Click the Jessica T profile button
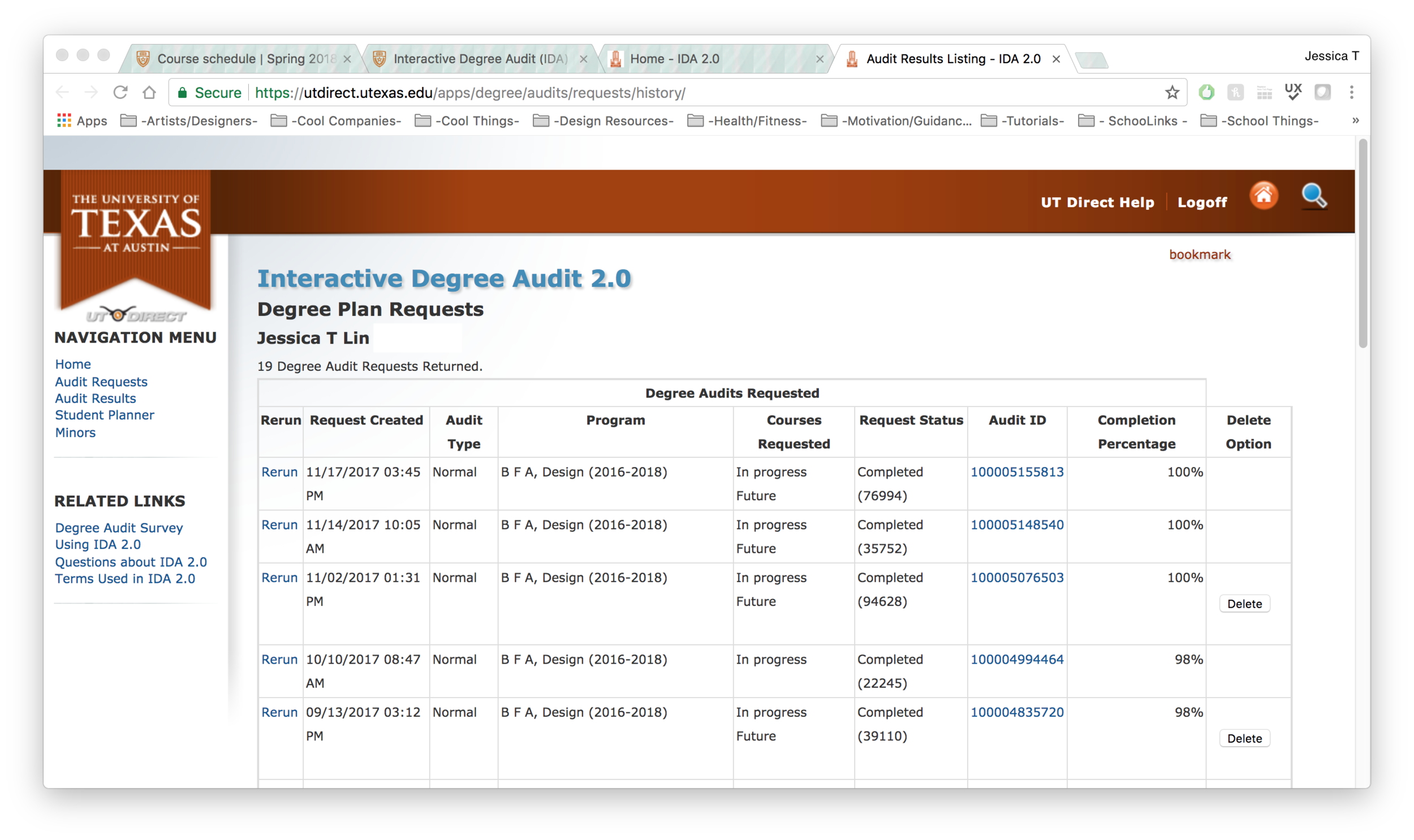Viewport: 1414px width, 840px height. point(1331,56)
